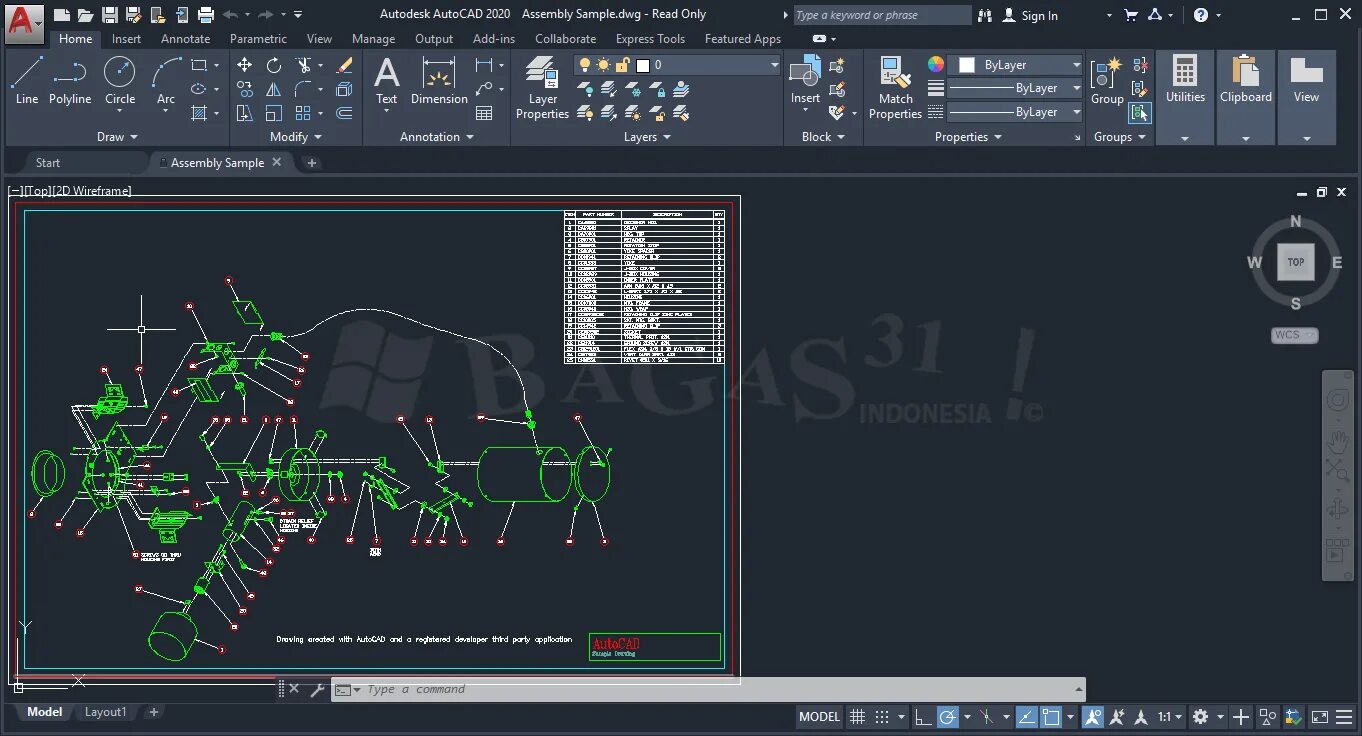Open the annotation scale 1:1 dropdown
The height and width of the screenshot is (736, 1362).
(x=1169, y=717)
